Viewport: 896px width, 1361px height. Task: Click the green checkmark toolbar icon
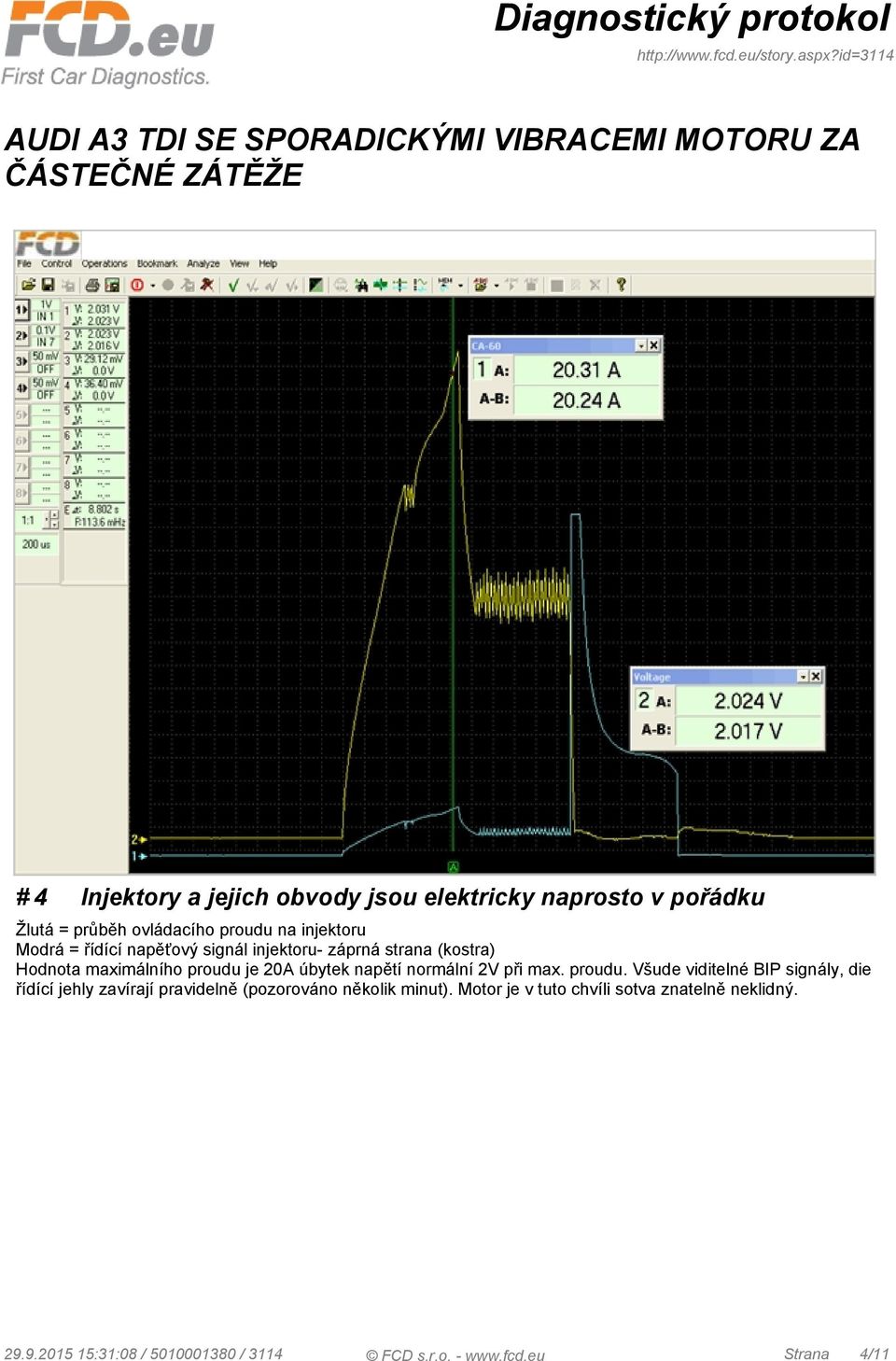coord(233,285)
